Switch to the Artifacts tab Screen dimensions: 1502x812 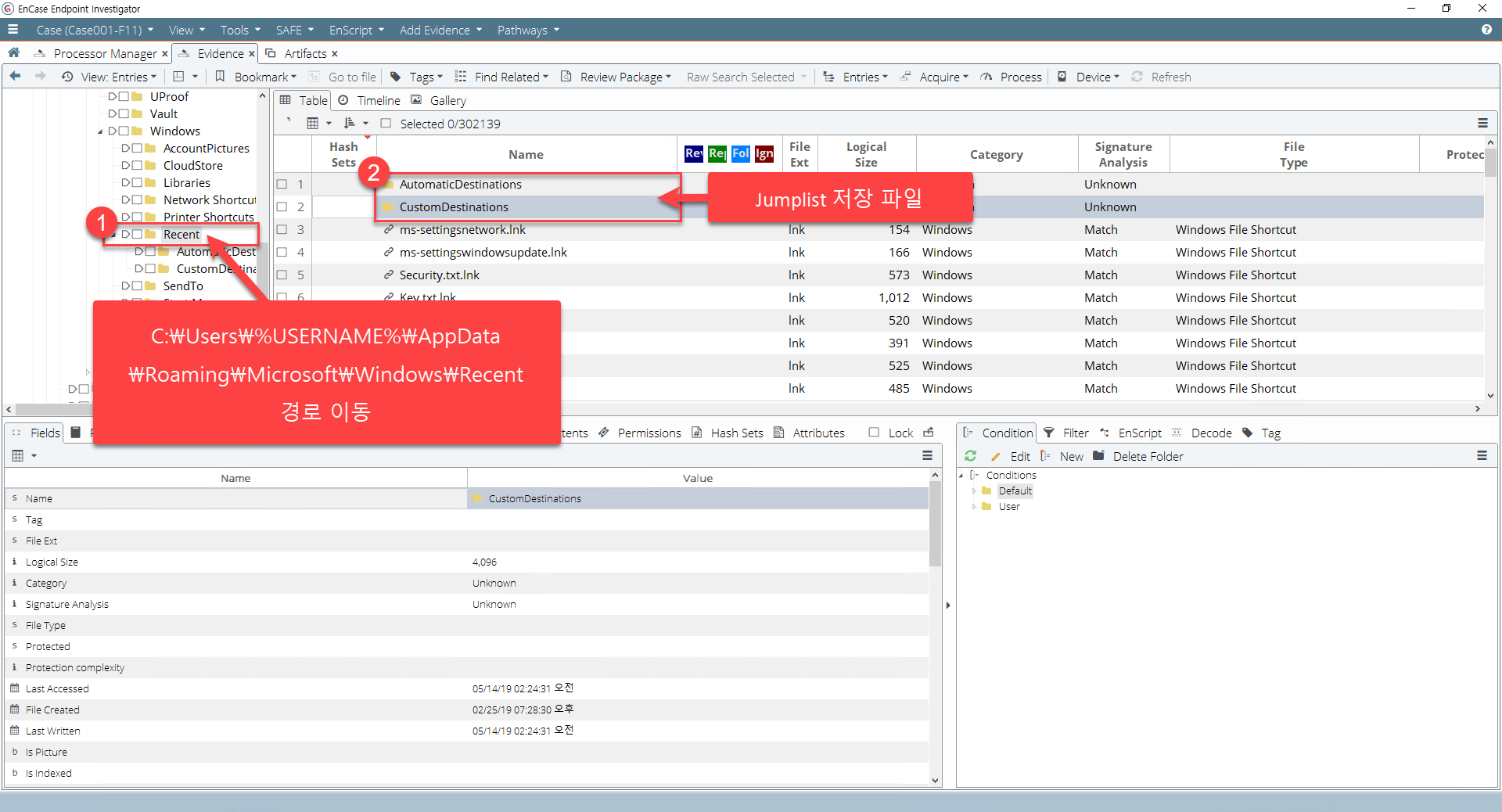tap(305, 53)
